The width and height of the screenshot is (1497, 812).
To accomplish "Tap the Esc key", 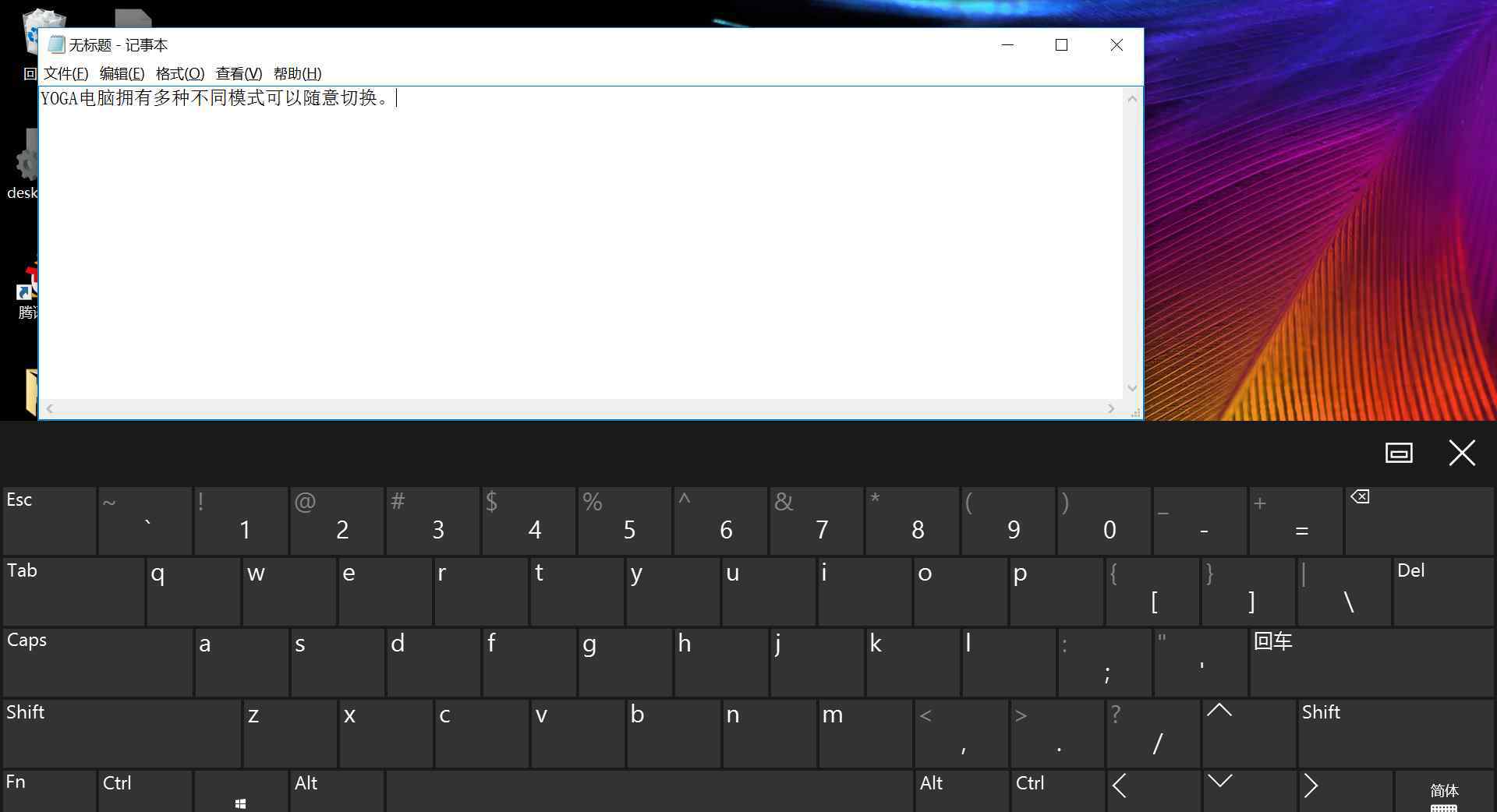I will click(49, 521).
